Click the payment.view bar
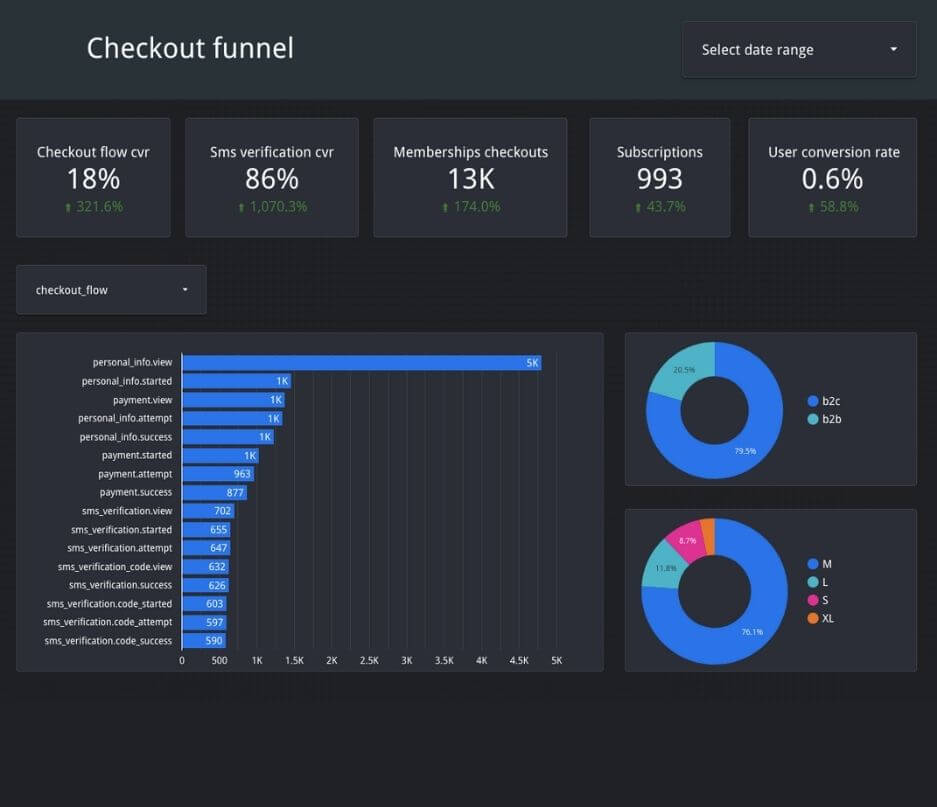 [x=234, y=400]
